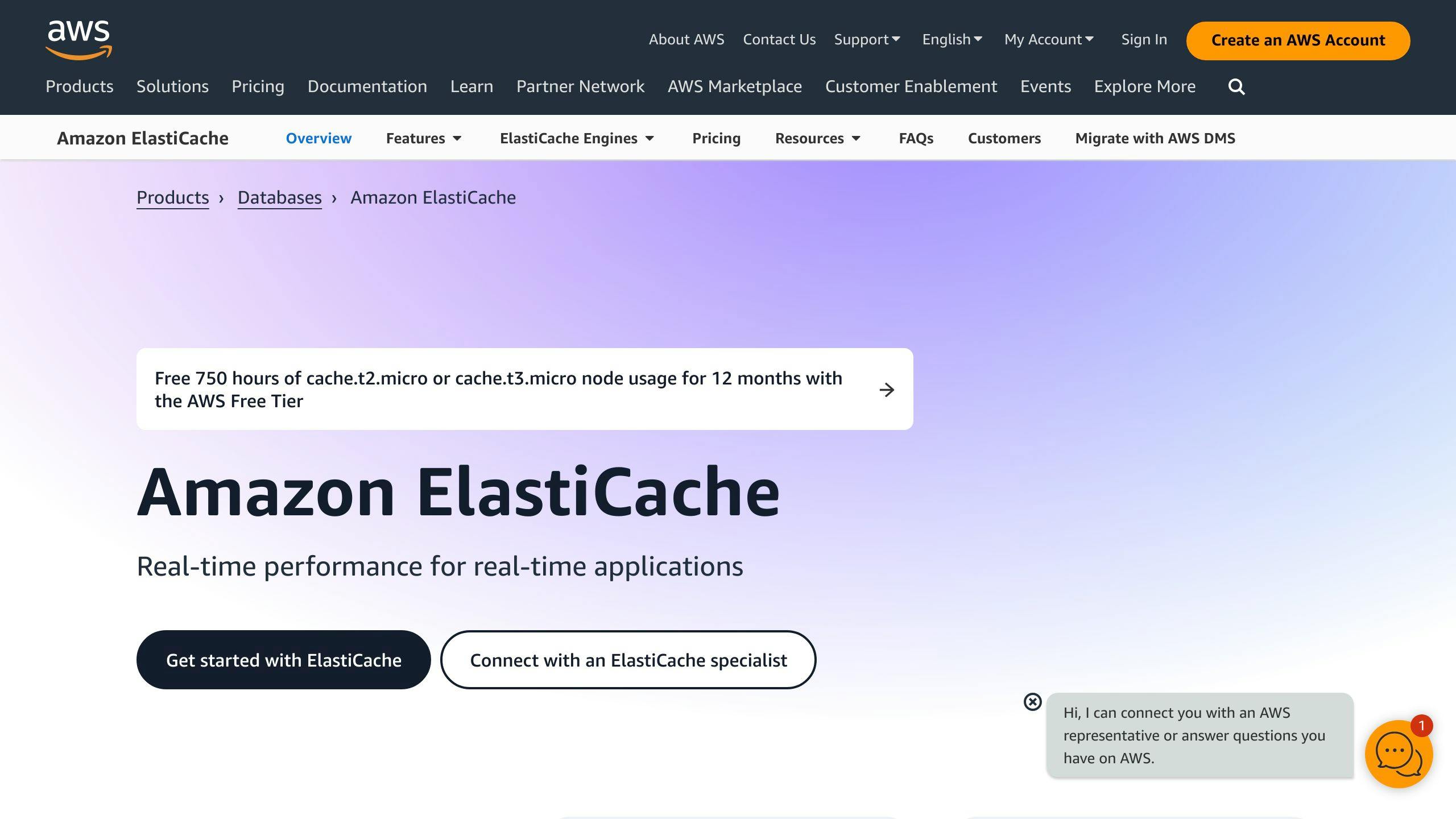Open the Pricing menu in the main nav

(x=258, y=86)
